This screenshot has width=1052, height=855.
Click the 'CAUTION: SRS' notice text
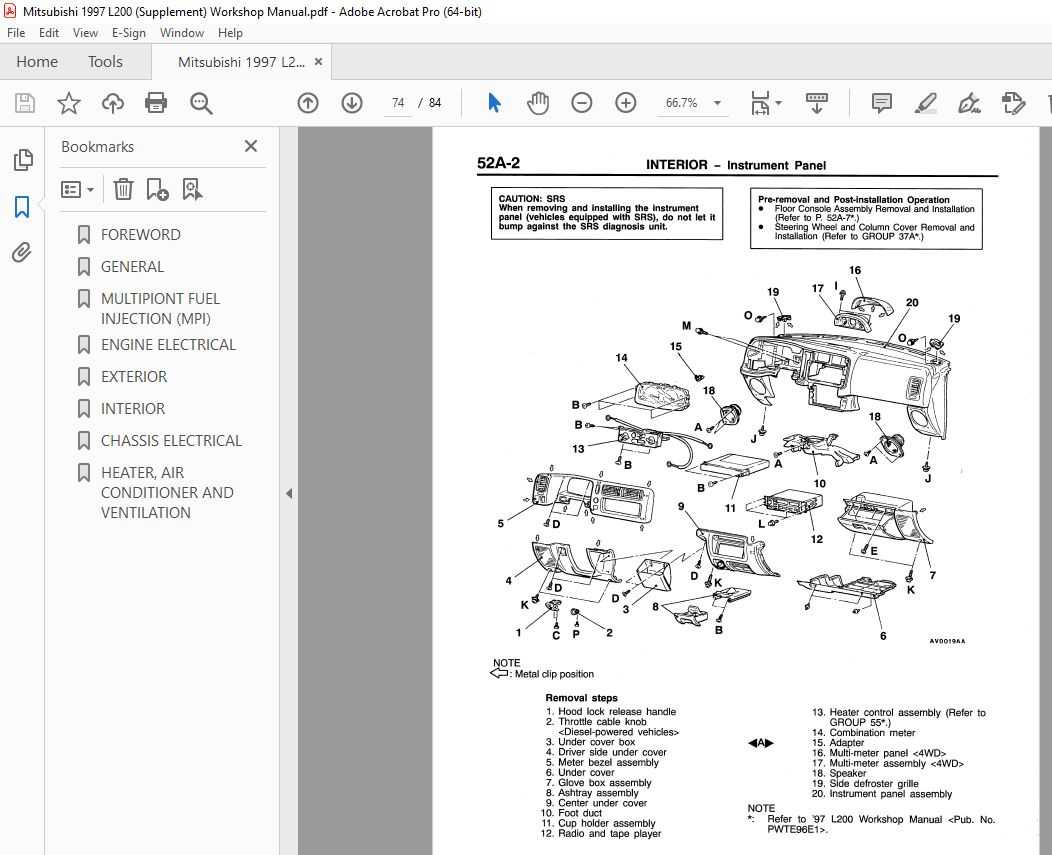tap(532, 199)
